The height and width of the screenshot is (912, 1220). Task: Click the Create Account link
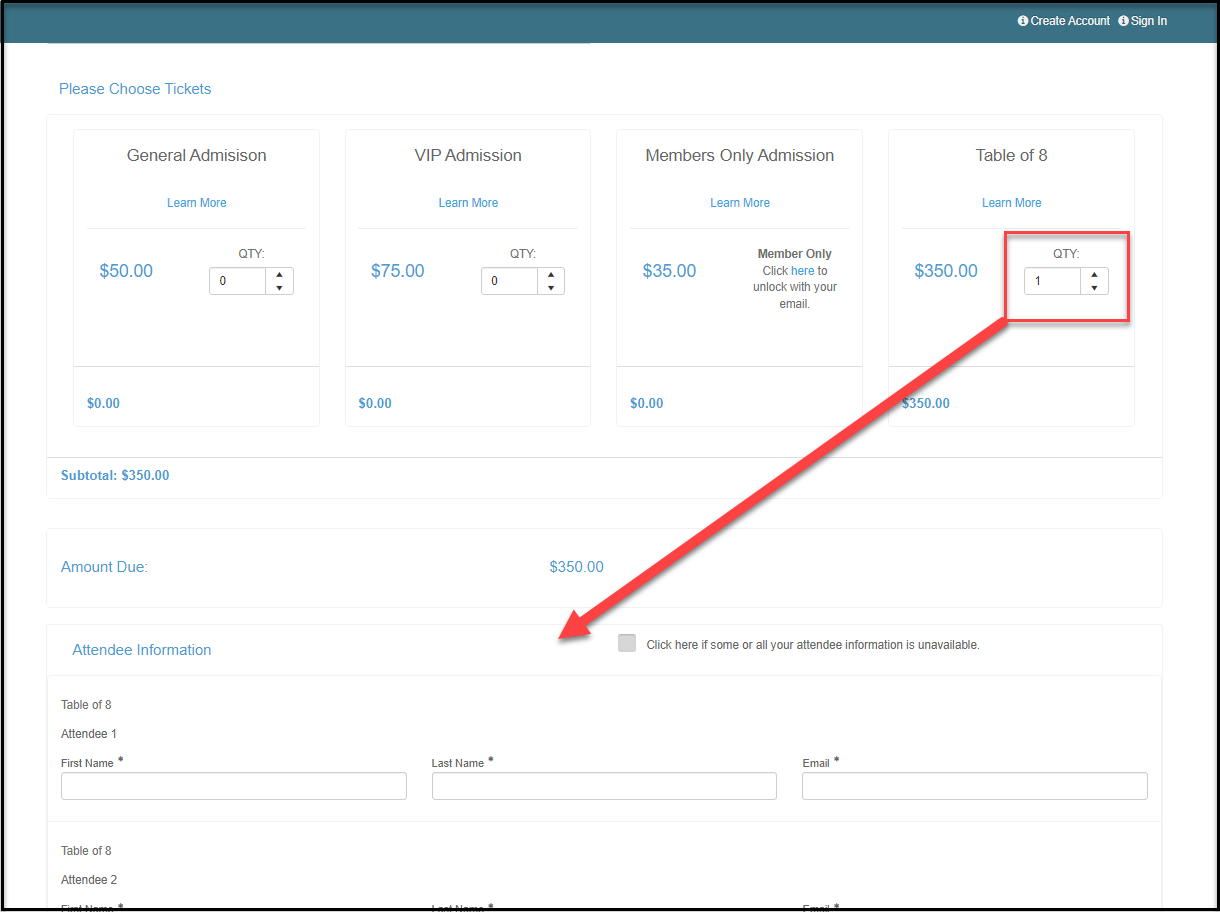1070,21
